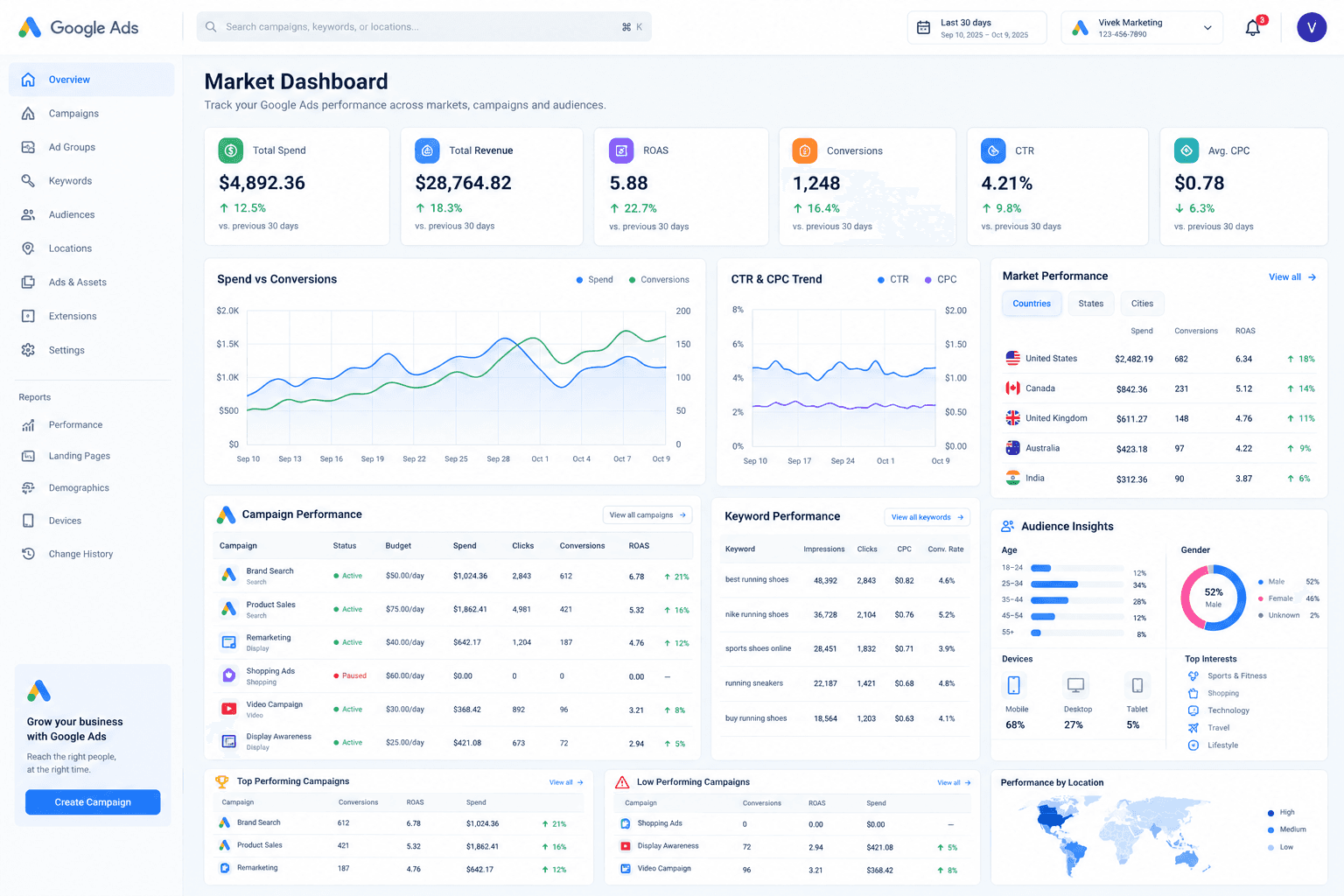This screenshot has height=896, width=1344.
Task: Click the blue CTR card icon
Action: point(993,150)
